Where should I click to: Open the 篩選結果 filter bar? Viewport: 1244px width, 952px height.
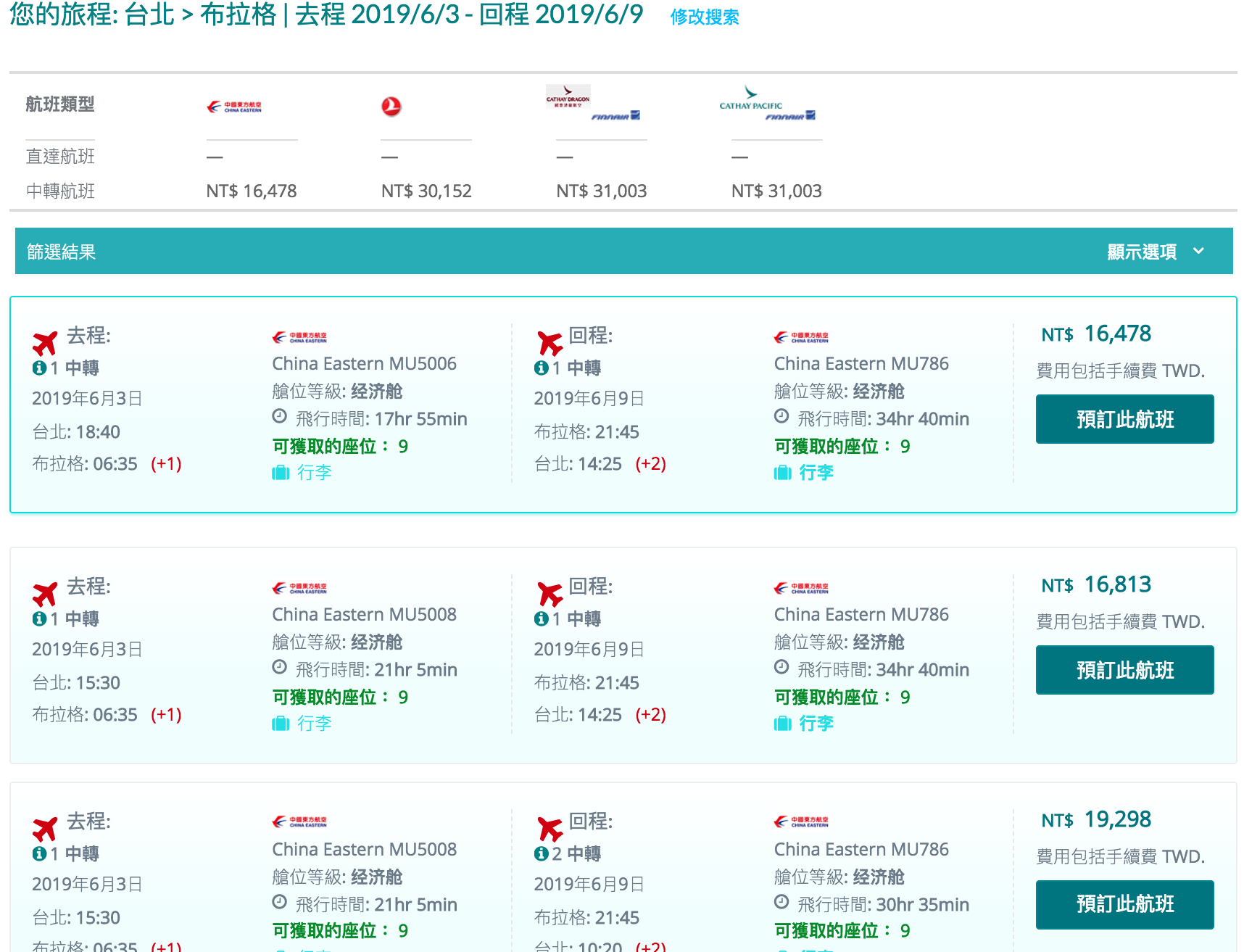[x=62, y=252]
